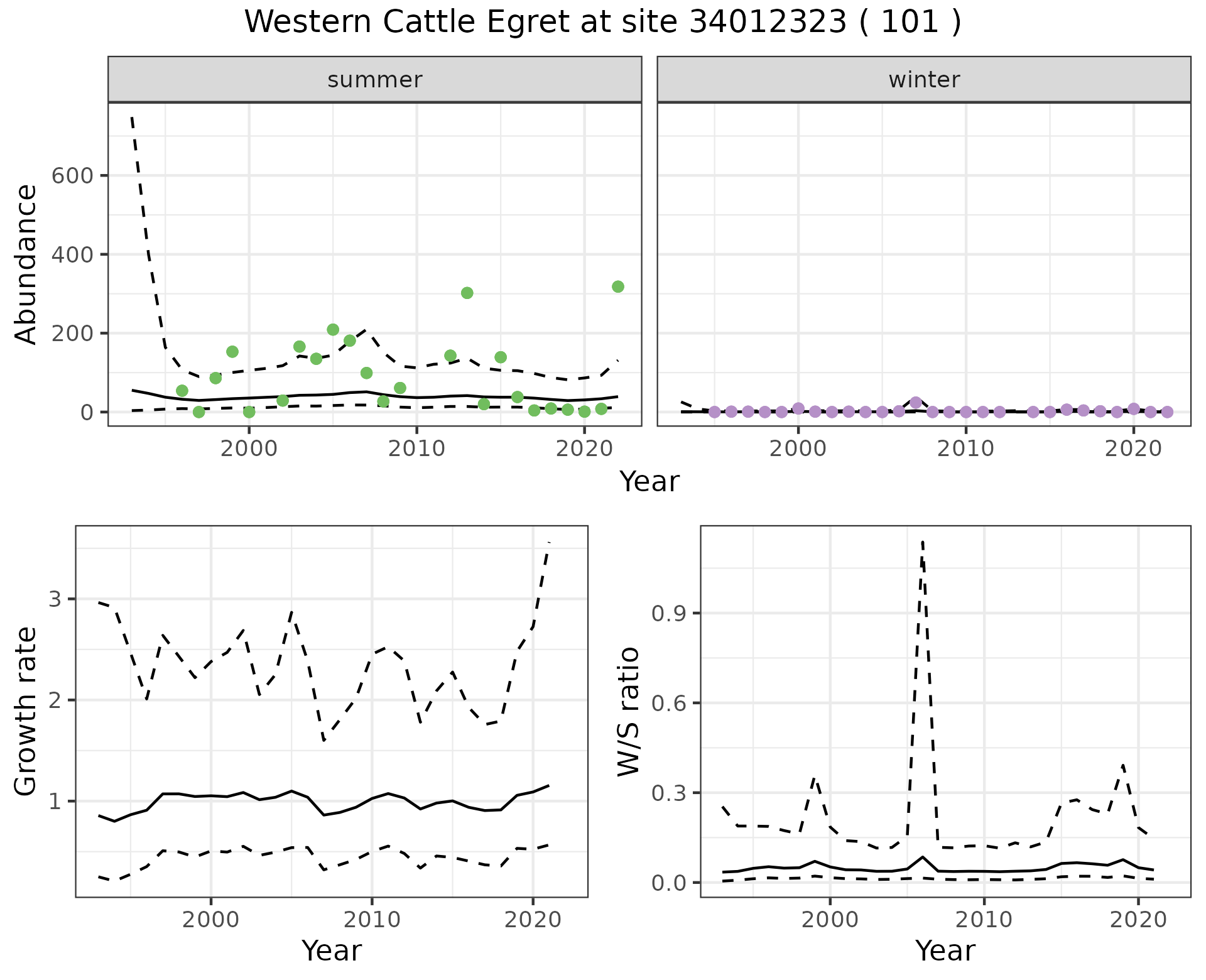Click the 600 tick label on Abundance axis
1206x980 pixels.
72,175
